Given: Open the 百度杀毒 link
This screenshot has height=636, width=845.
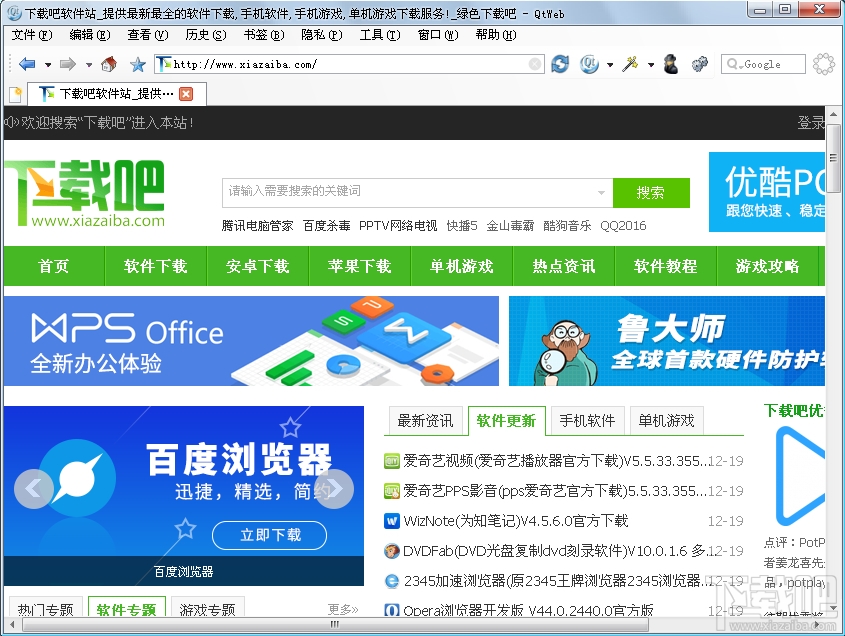Looking at the screenshot, I should [x=327, y=226].
